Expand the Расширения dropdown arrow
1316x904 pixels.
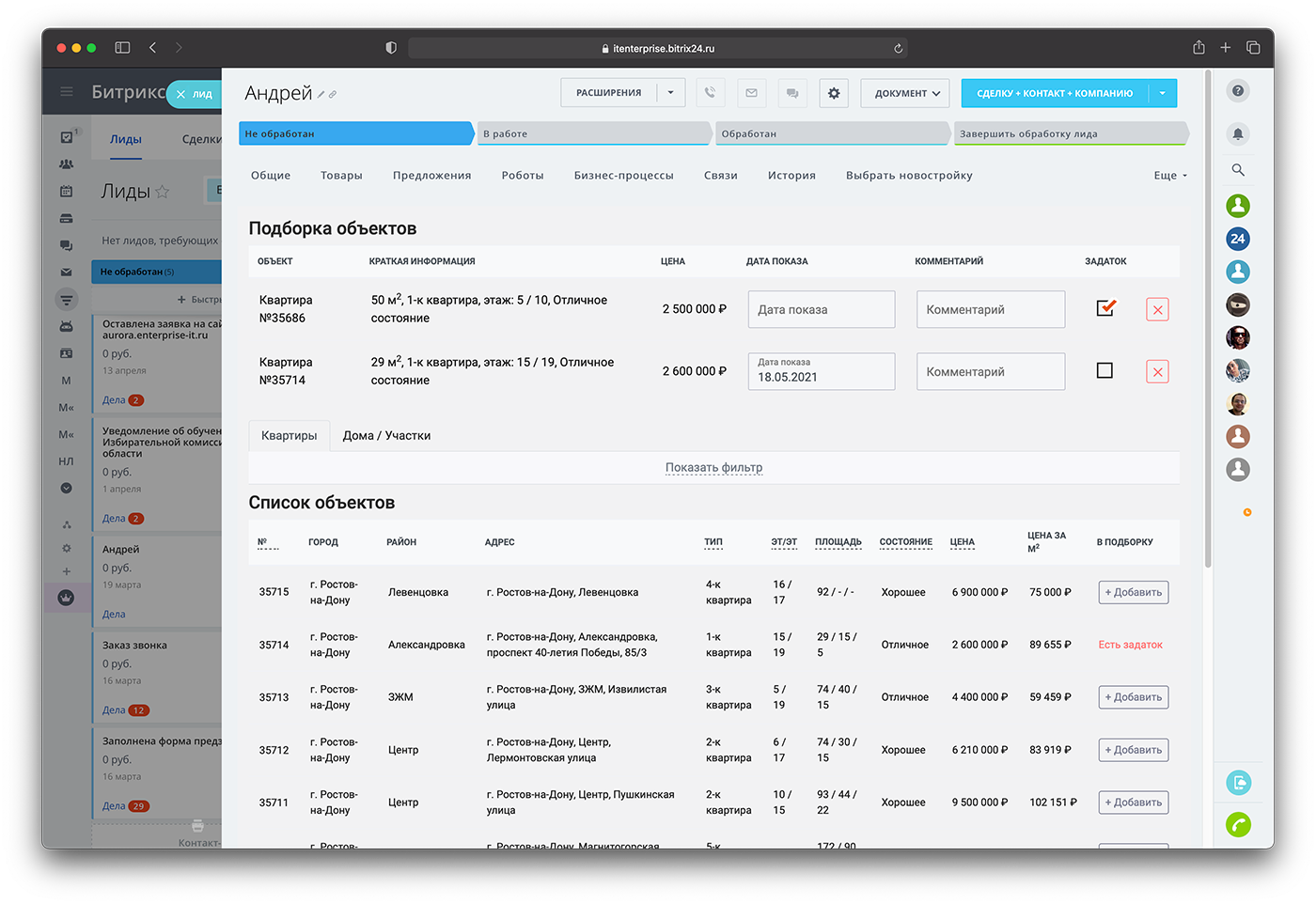(670, 93)
